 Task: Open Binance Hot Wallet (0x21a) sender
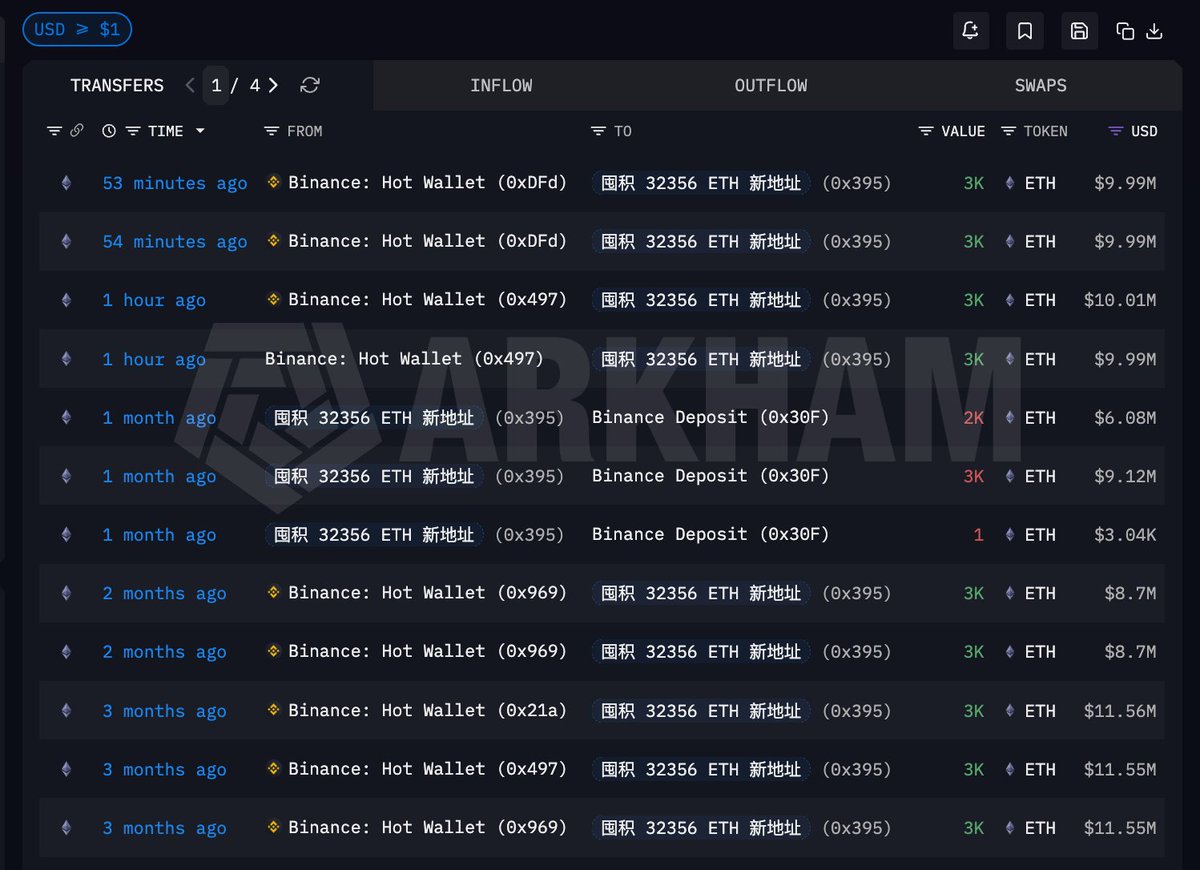[427, 711]
